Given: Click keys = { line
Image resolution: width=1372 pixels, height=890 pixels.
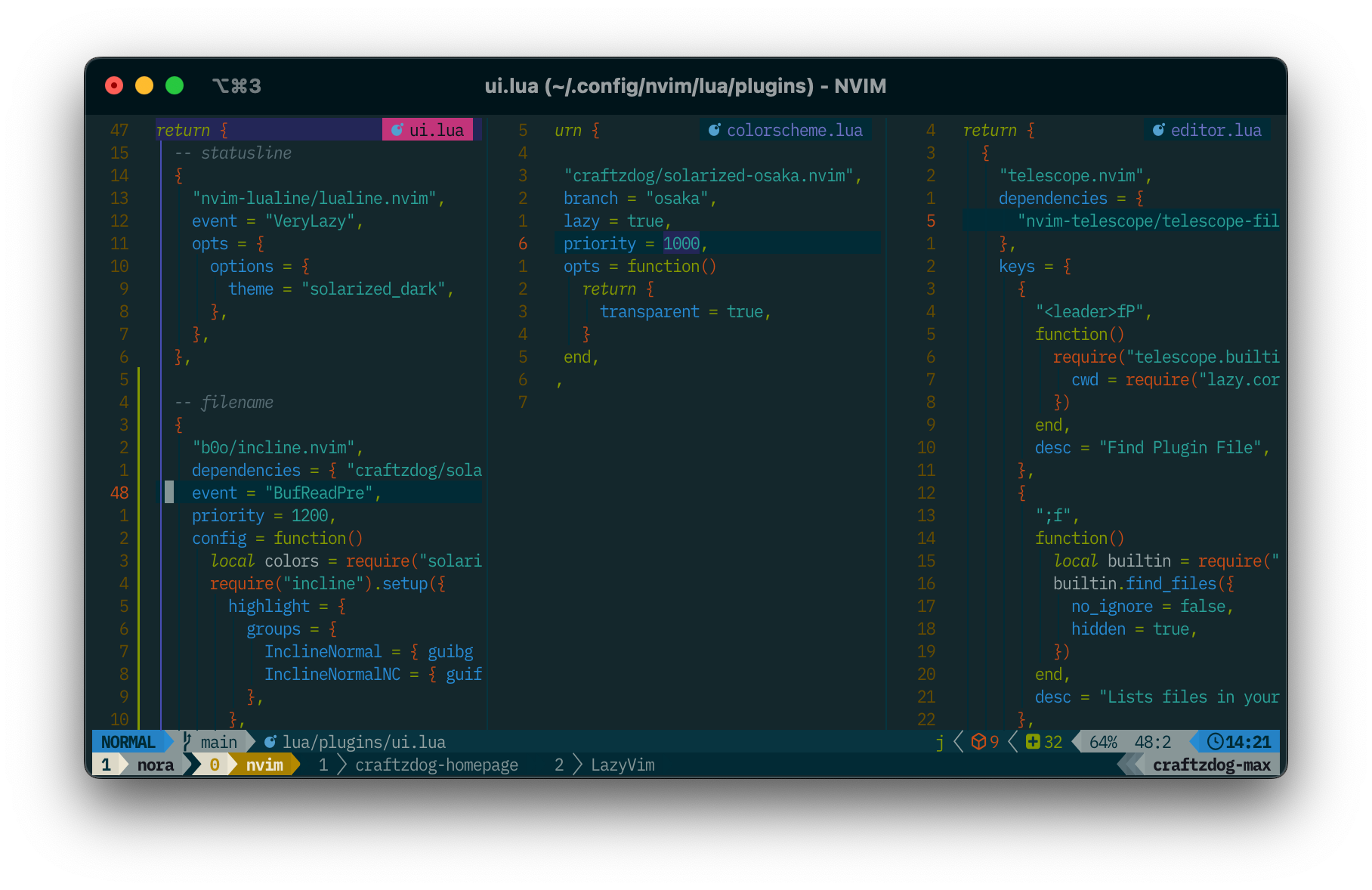Looking at the screenshot, I should click(x=1035, y=266).
